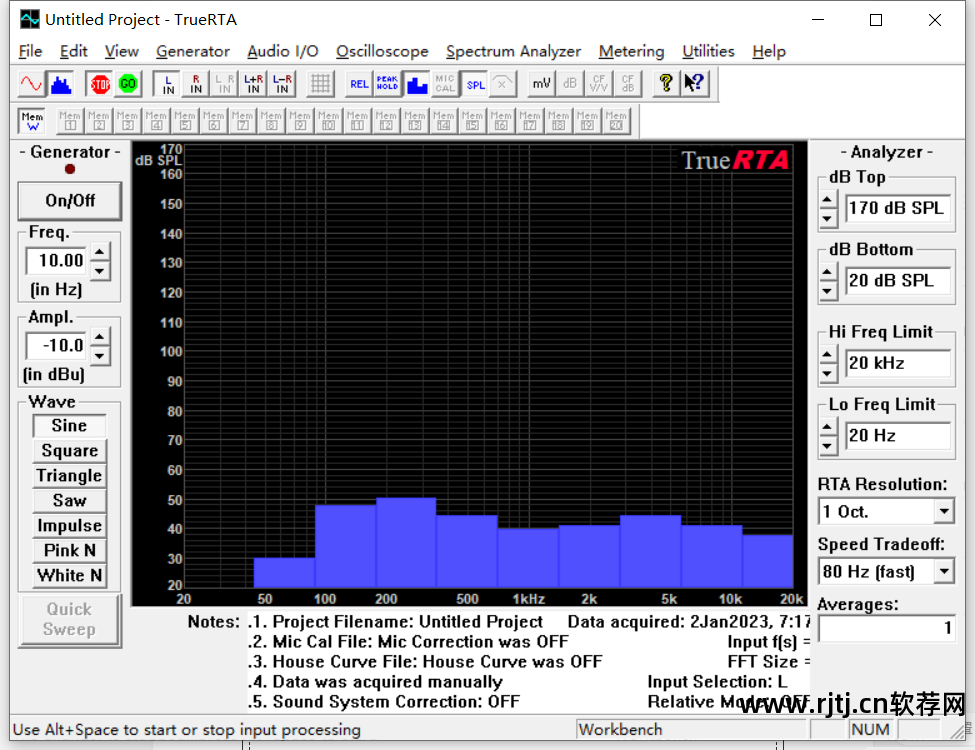Click the Averages input field
Viewport: 975px width, 750px height.
(886, 628)
